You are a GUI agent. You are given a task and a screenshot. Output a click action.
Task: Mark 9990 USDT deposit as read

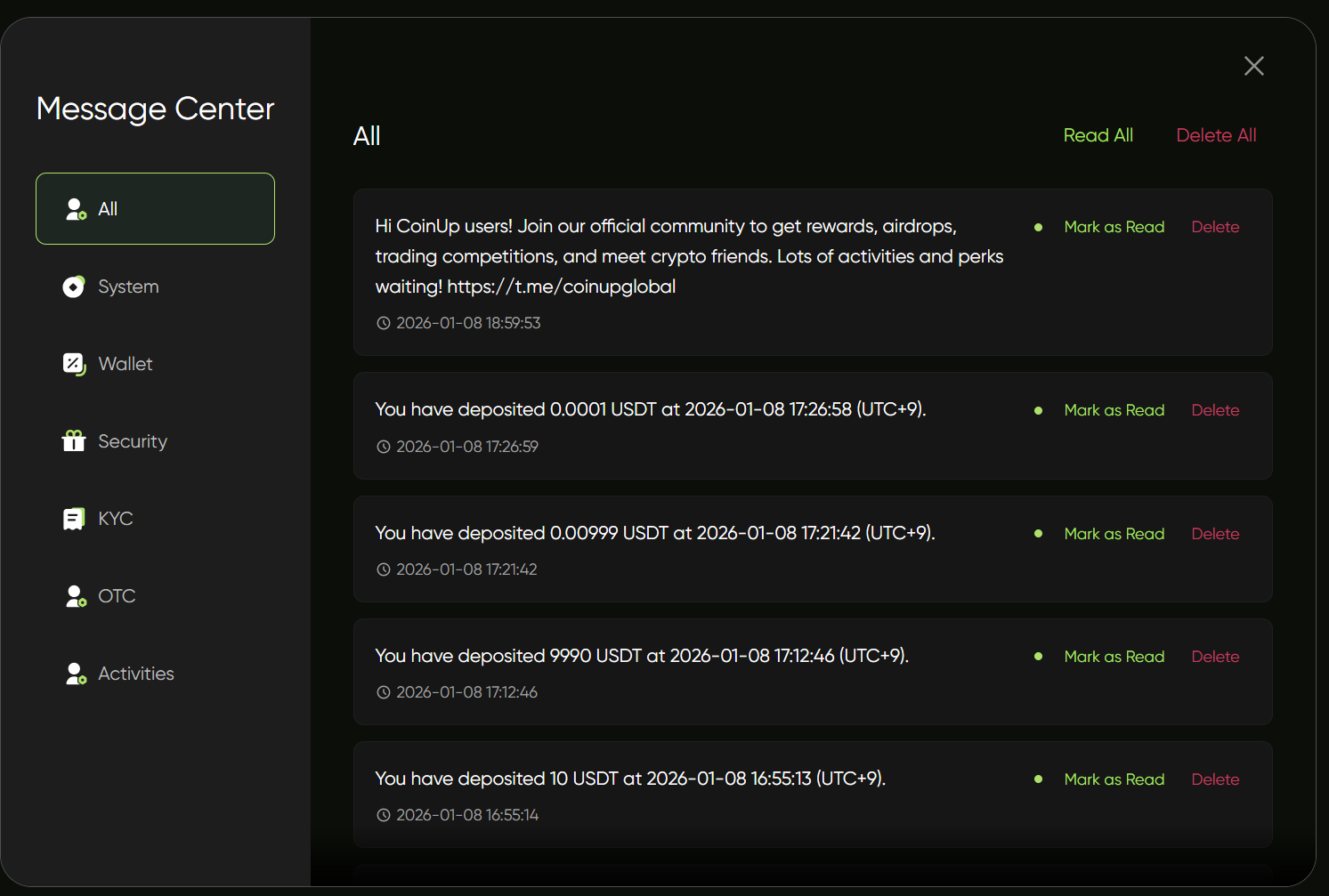tap(1114, 657)
